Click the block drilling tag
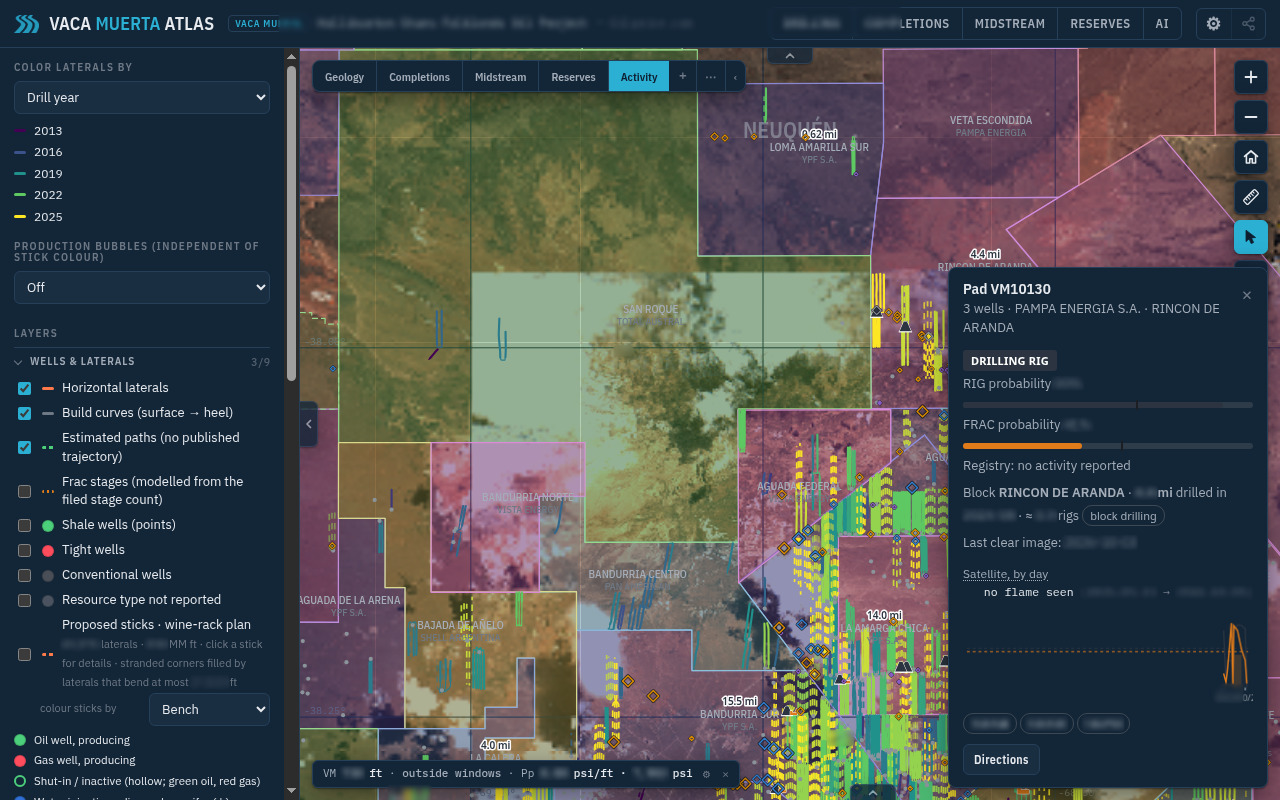Image resolution: width=1280 pixels, height=800 pixels. (x=1123, y=516)
